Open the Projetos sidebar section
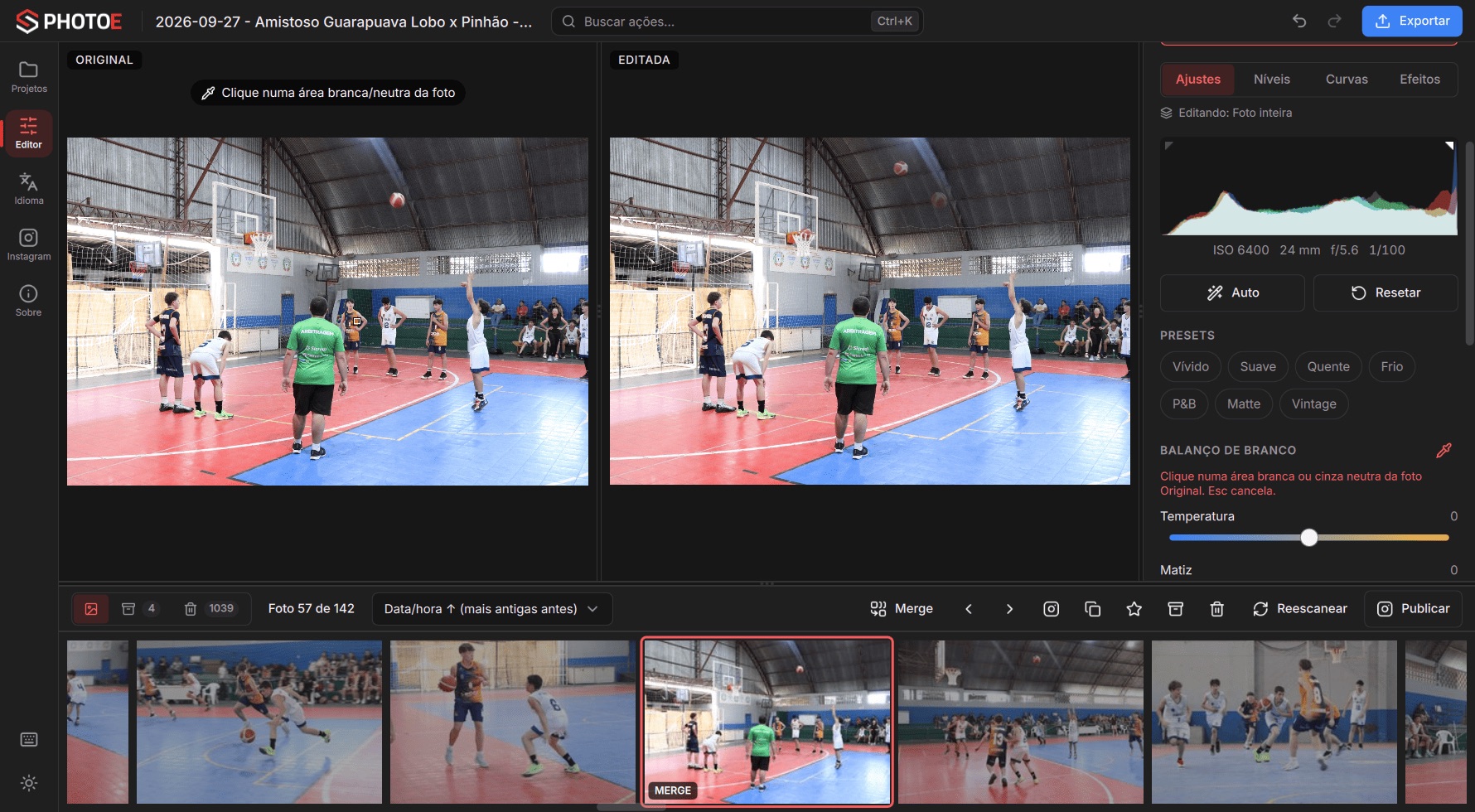This screenshot has height=812, width=1475. pyautogui.click(x=29, y=77)
